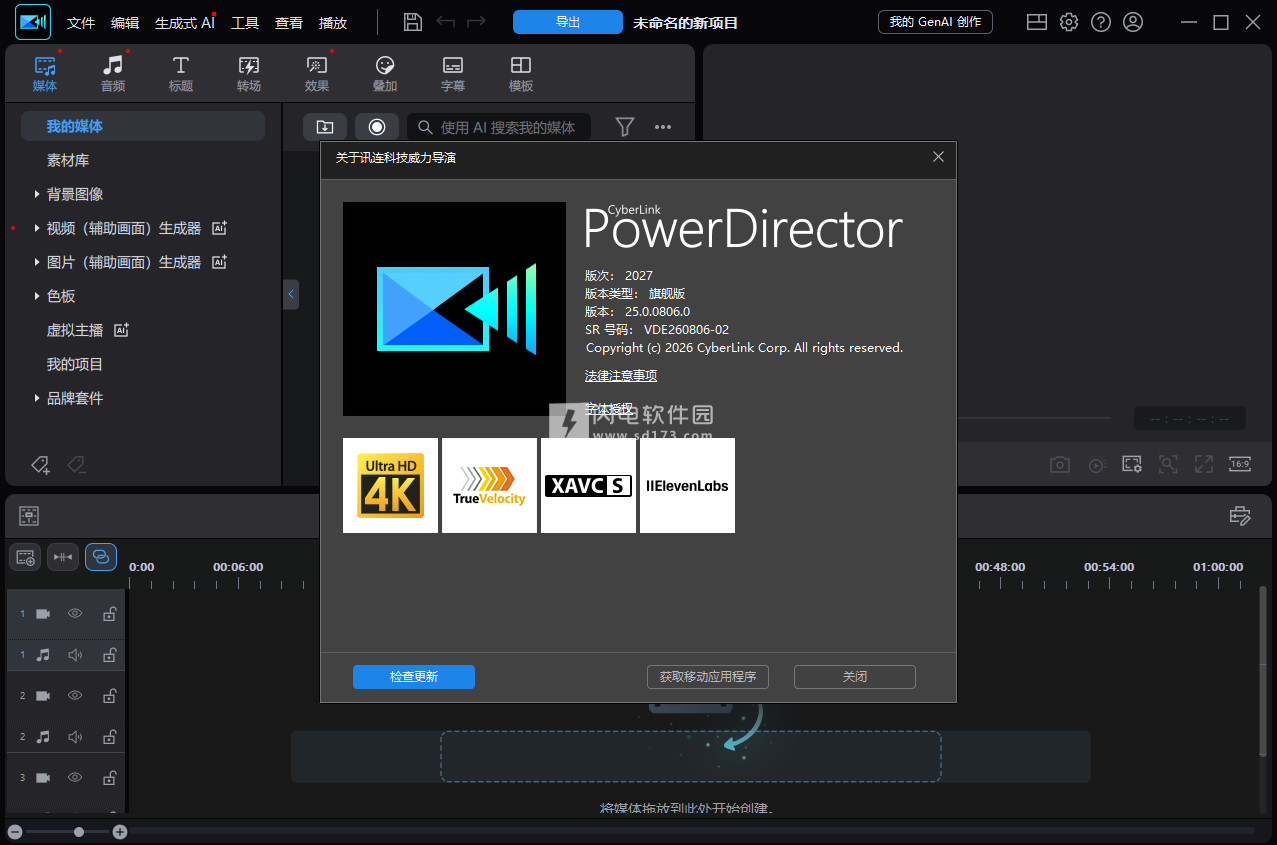The width and height of the screenshot is (1277, 845).
Task: Click the record capture icon
Action: tap(377, 127)
